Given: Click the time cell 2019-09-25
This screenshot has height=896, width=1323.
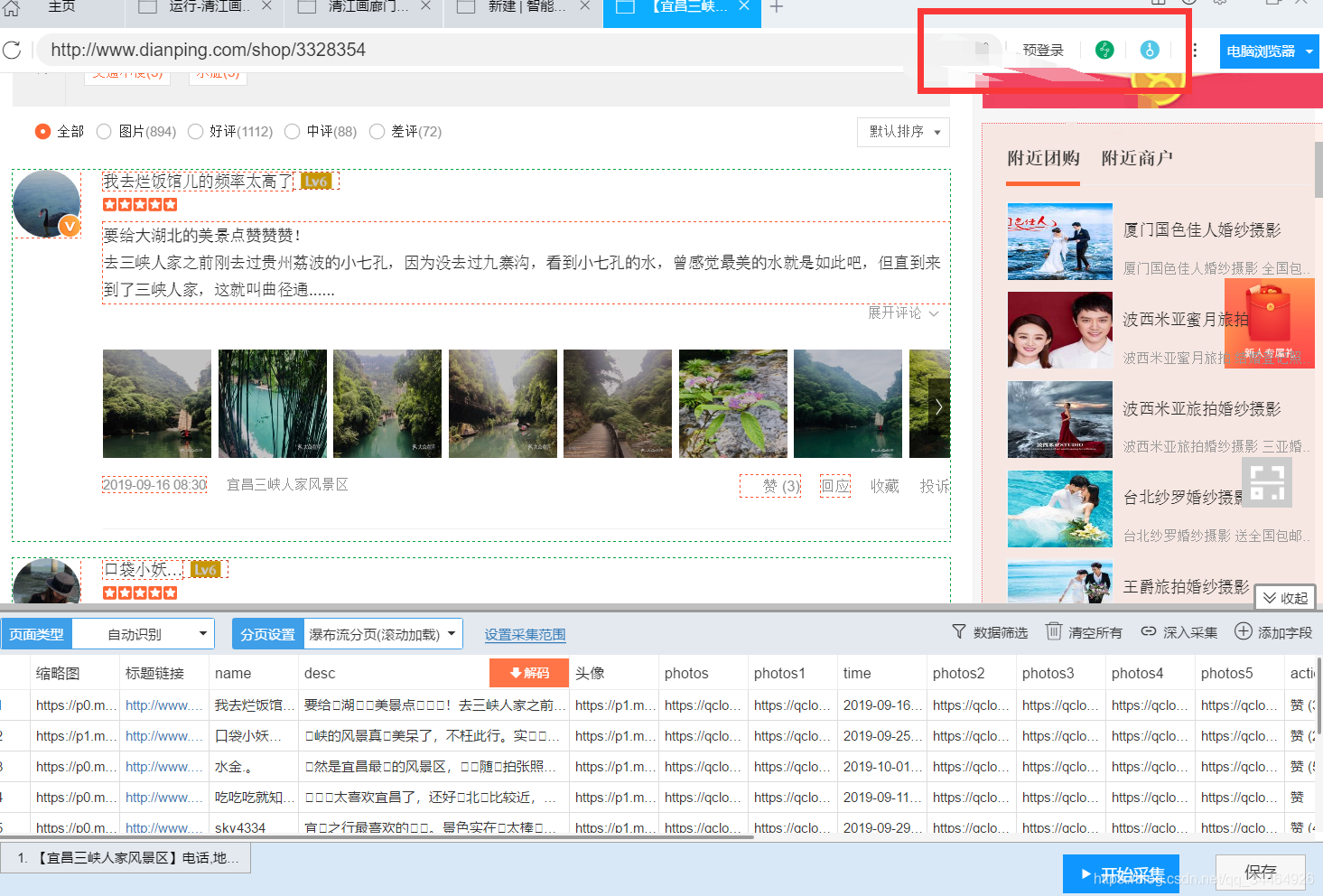Looking at the screenshot, I should pyautogui.click(x=883, y=736).
